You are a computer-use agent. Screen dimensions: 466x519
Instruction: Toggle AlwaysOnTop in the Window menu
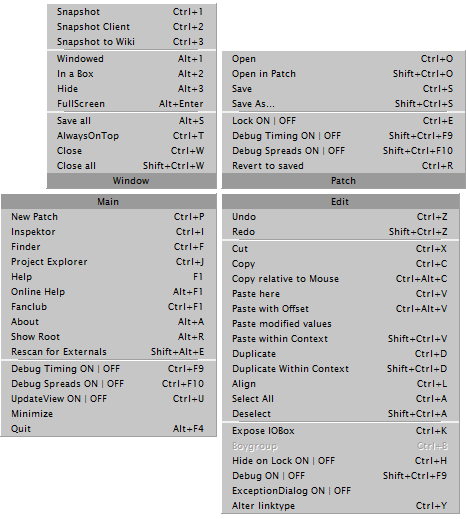pos(132,136)
